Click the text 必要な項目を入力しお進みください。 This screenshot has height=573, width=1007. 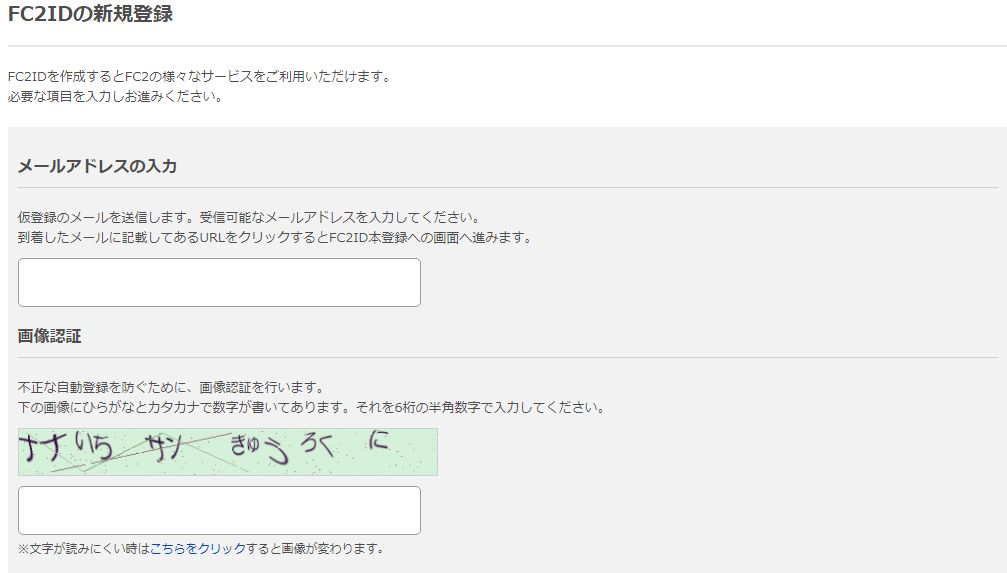[x=116, y=96]
